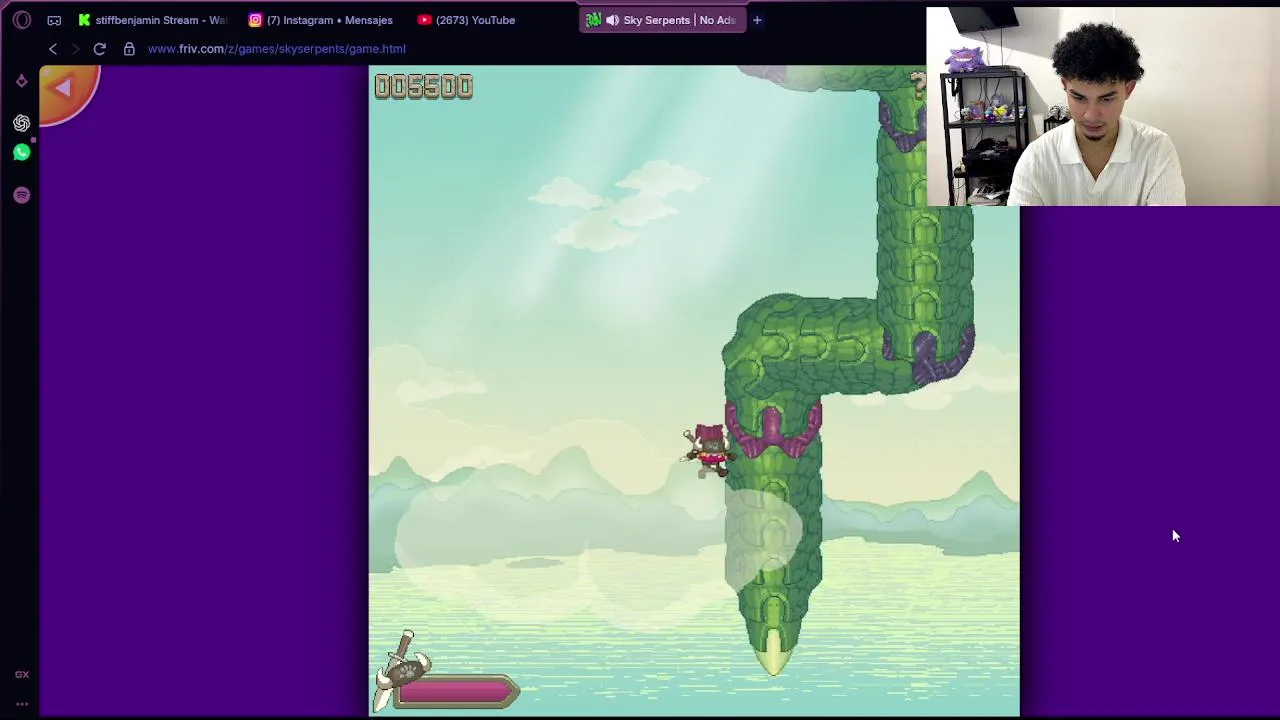Open a new tab with the plus button
Viewport: 1280px width, 720px height.
(x=757, y=20)
